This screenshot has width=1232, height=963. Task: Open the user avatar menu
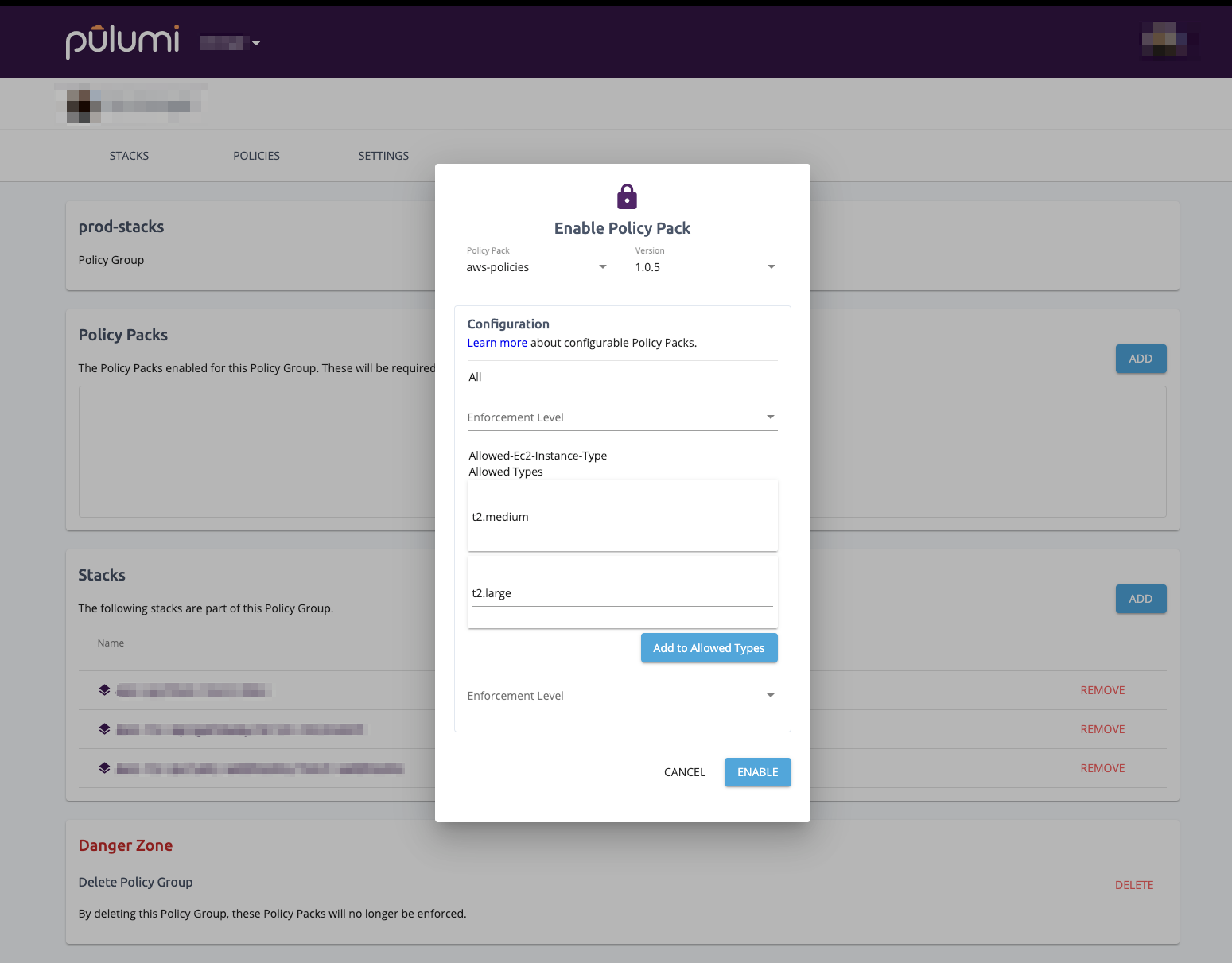pos(1164,41)
